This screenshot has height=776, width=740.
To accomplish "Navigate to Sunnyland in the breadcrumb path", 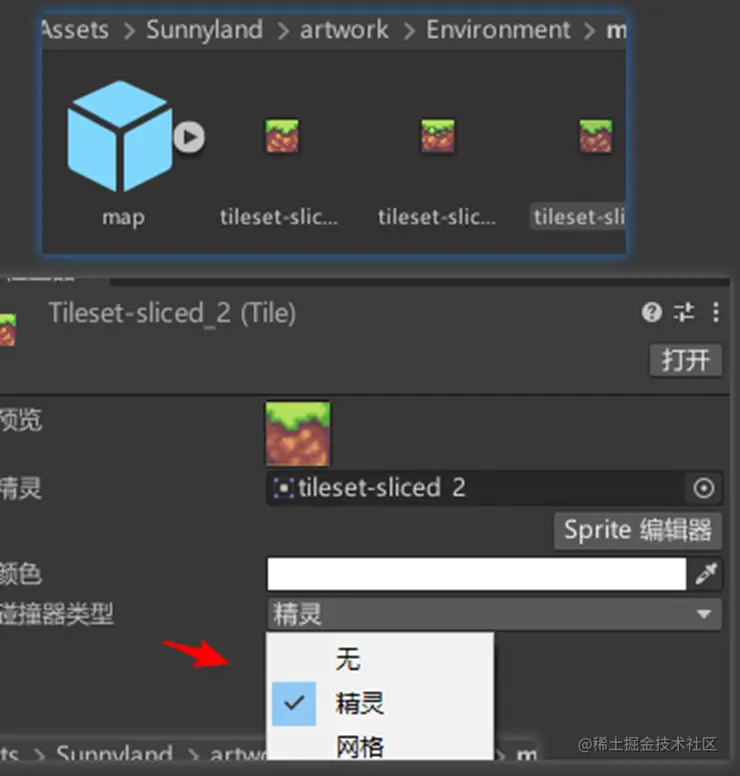I will pyautogui.click(x=204, y=30).
